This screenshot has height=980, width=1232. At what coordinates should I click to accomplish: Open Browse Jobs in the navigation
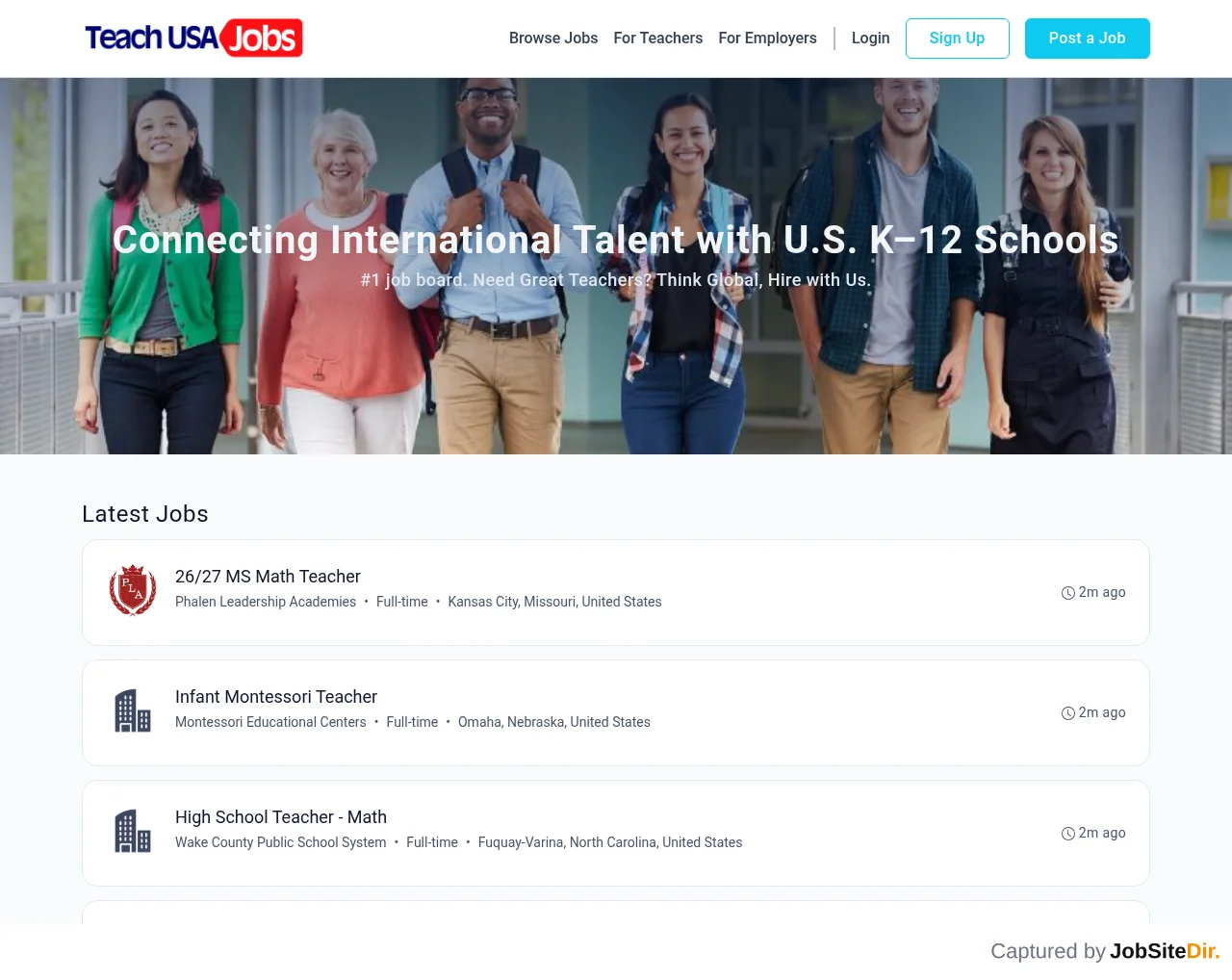pyautogui.click(x=553, y=39)
